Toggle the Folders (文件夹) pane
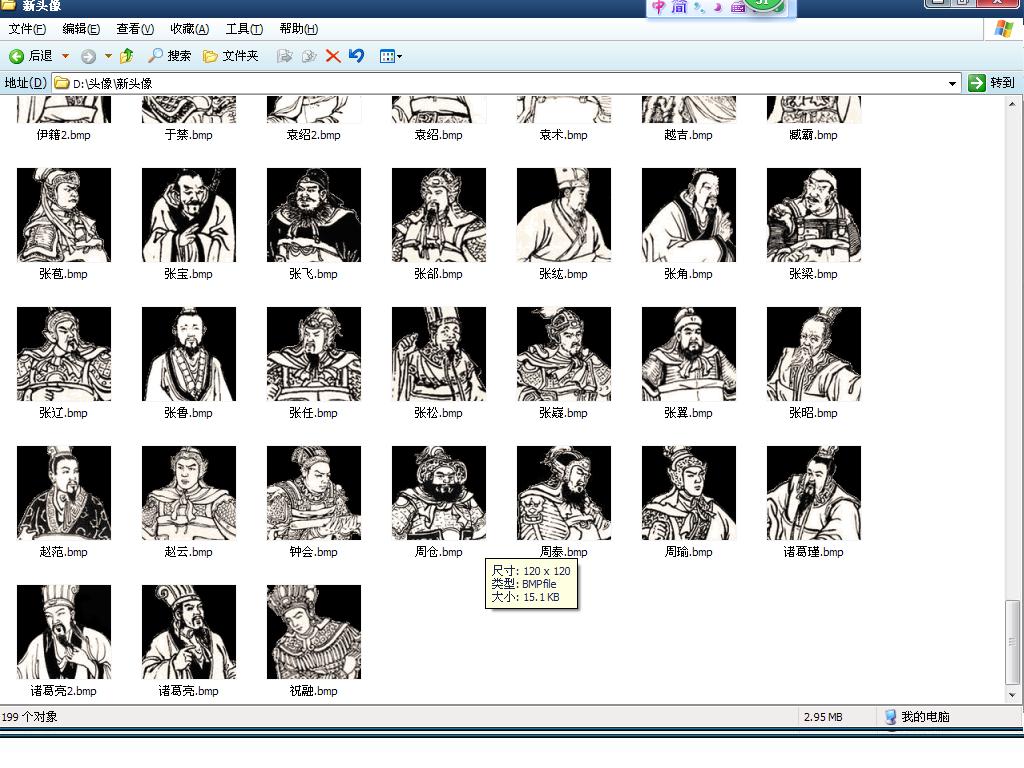The height and width of the screenshot is (768, 1024). pyautogui.click(x=231, y=56)
